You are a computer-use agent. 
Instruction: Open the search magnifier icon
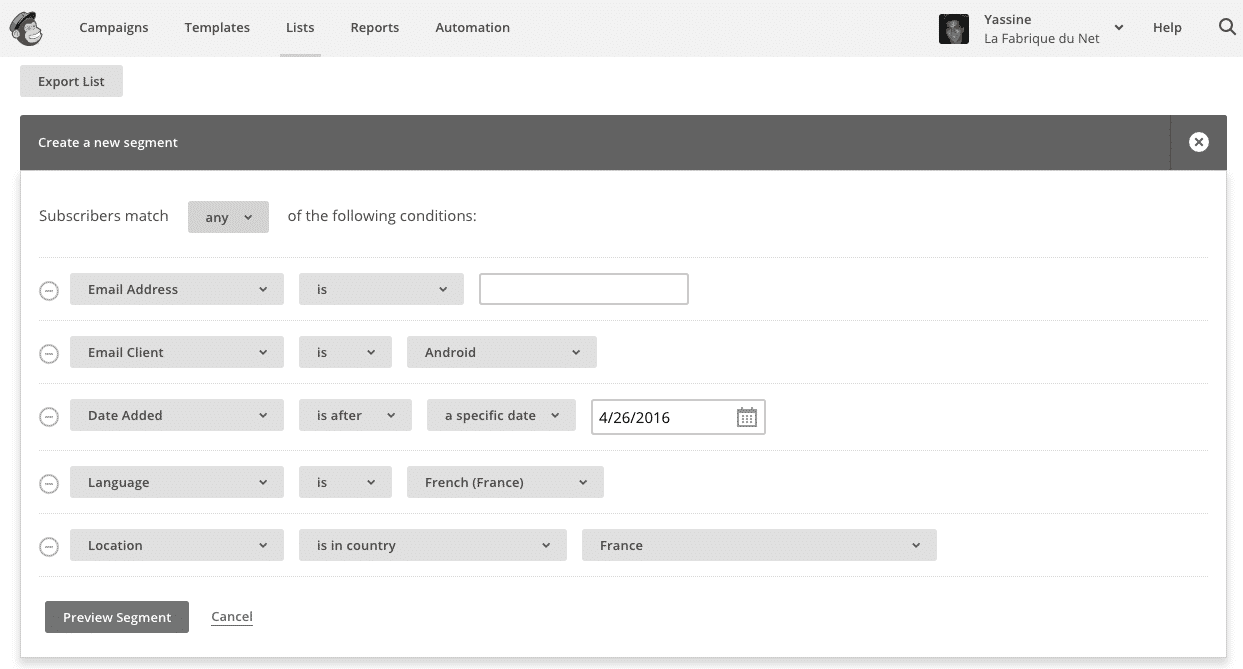(x=1227, y=27)
